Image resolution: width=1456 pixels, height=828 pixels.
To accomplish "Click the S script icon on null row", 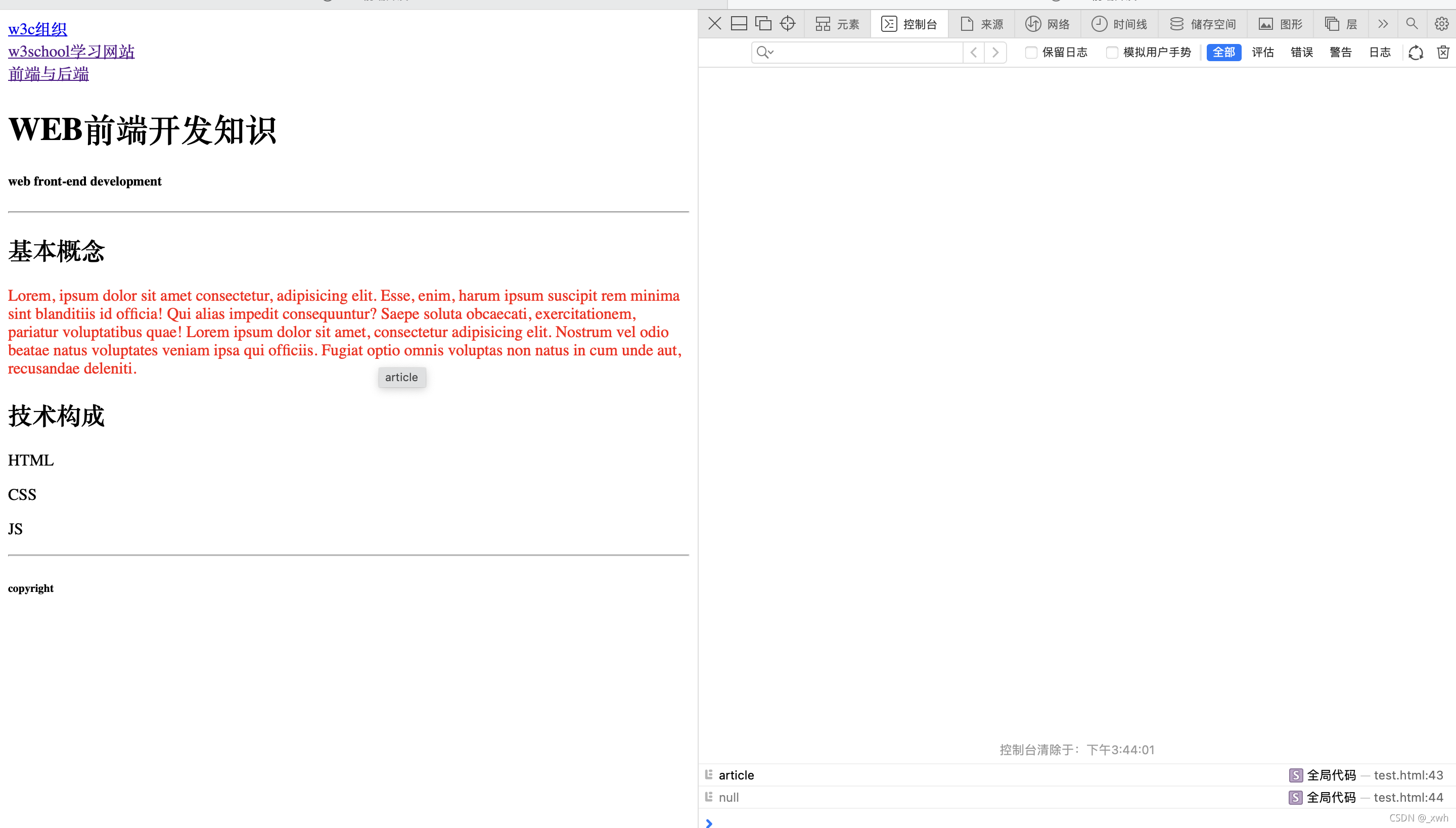I will point(1296,797).
